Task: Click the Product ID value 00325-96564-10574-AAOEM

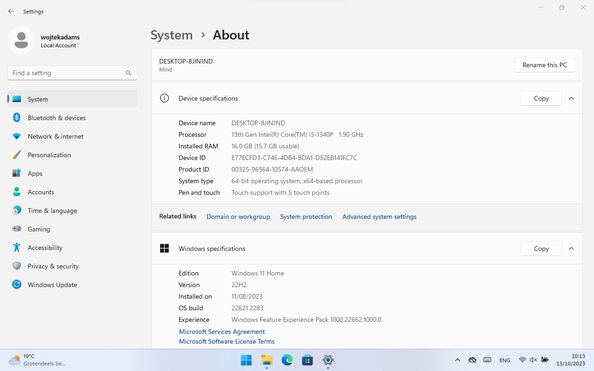Action: [x=272, y=169]
